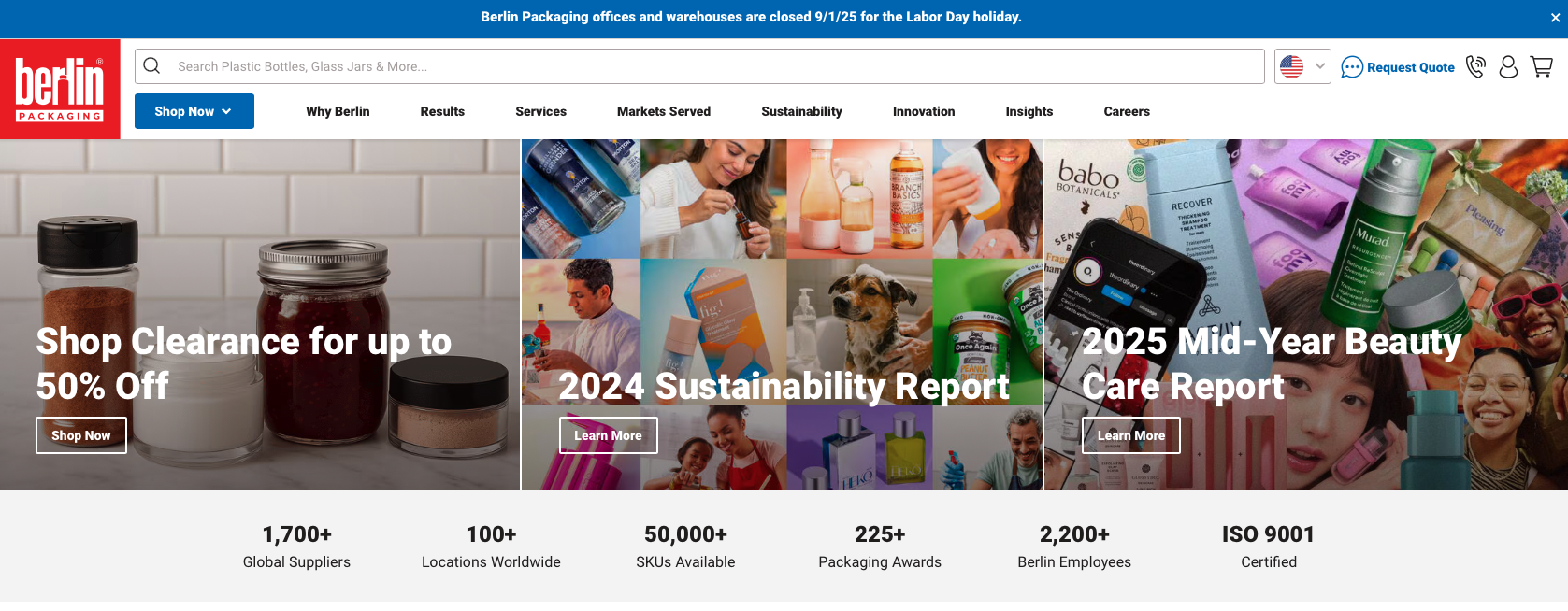The width and height of the screenshot is (1568, 611).
Task: Open the Services menu
Action: point(540,111)
